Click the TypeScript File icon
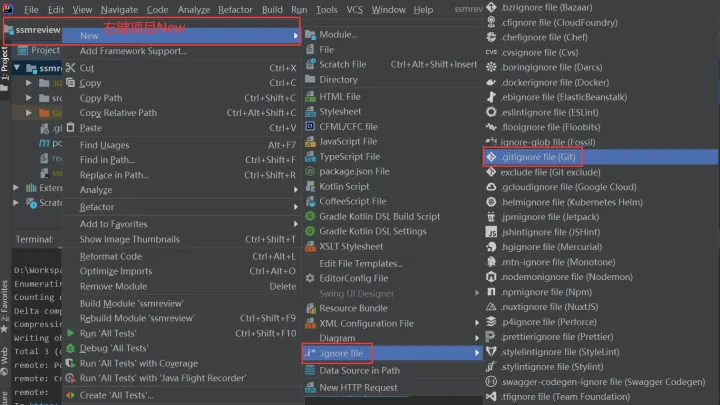 (x=310, y=157)
